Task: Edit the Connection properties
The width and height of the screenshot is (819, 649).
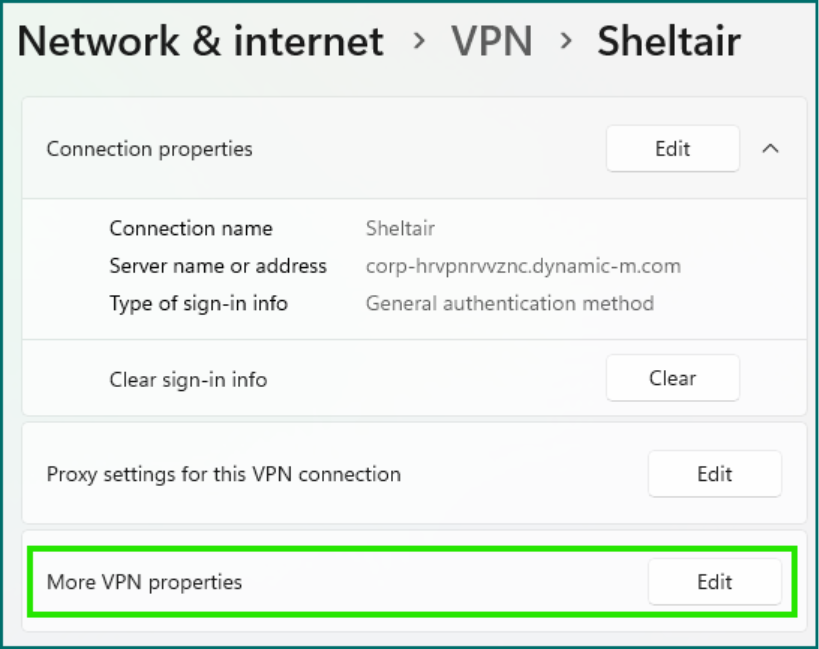Action: pyautogui.click(x=672, y=149)
